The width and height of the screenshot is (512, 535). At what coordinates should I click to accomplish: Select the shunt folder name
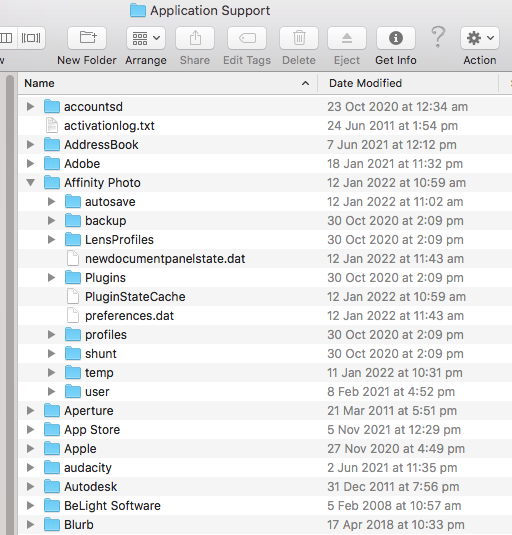pyautogui.click(x=101, y=354)
